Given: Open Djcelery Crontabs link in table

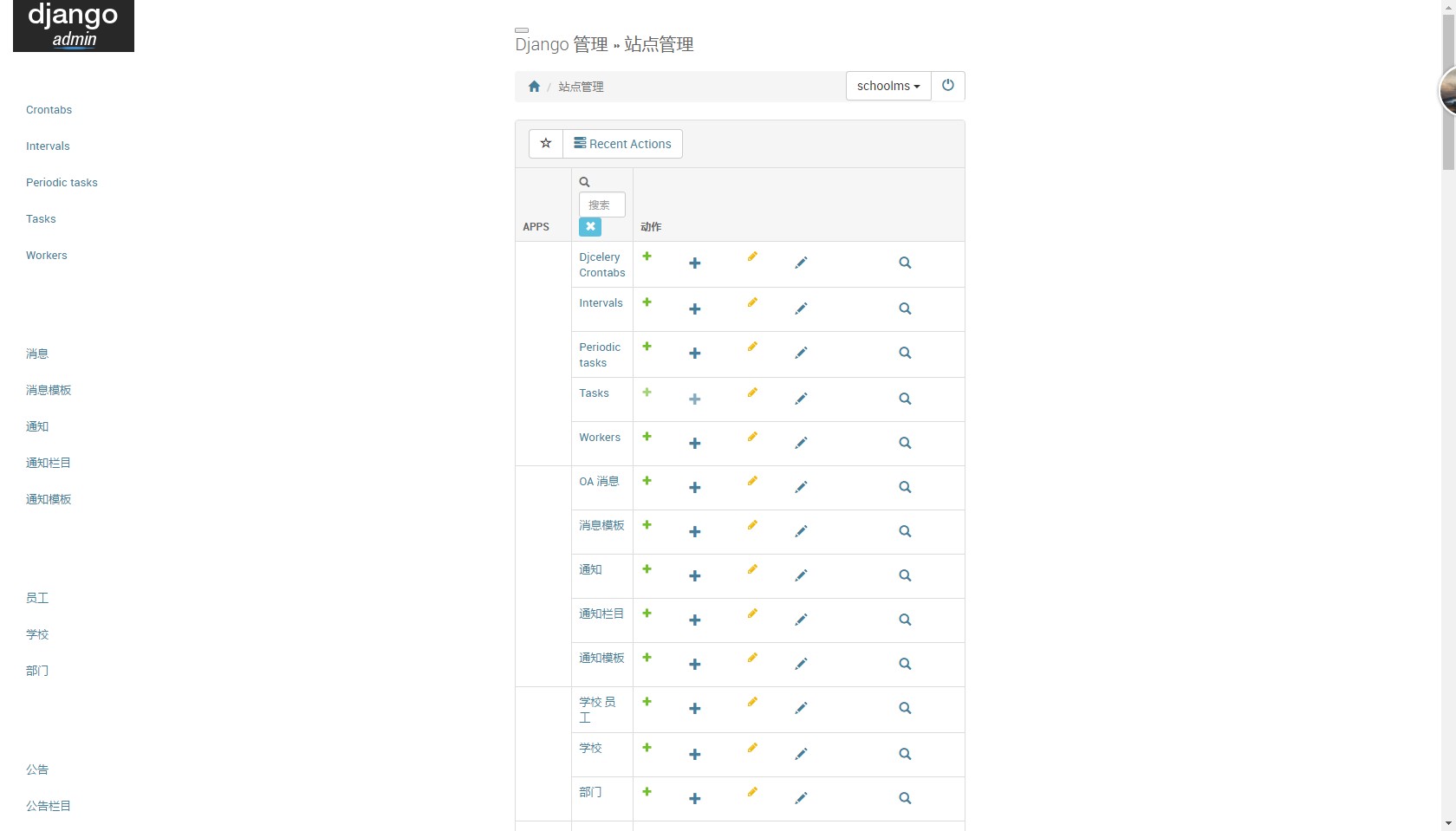Looking at the screenshot, I should click(602, 265).
